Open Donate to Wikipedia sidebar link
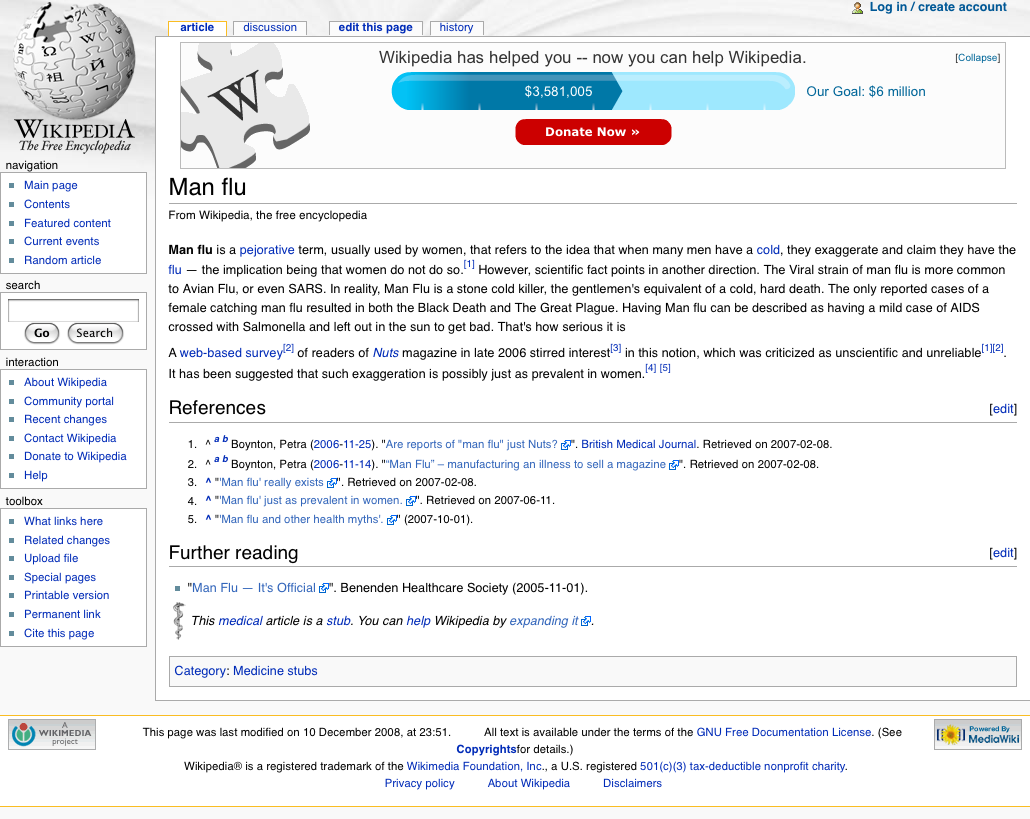The height and width of the screenshot is (819, 1030). click(75, 456)
